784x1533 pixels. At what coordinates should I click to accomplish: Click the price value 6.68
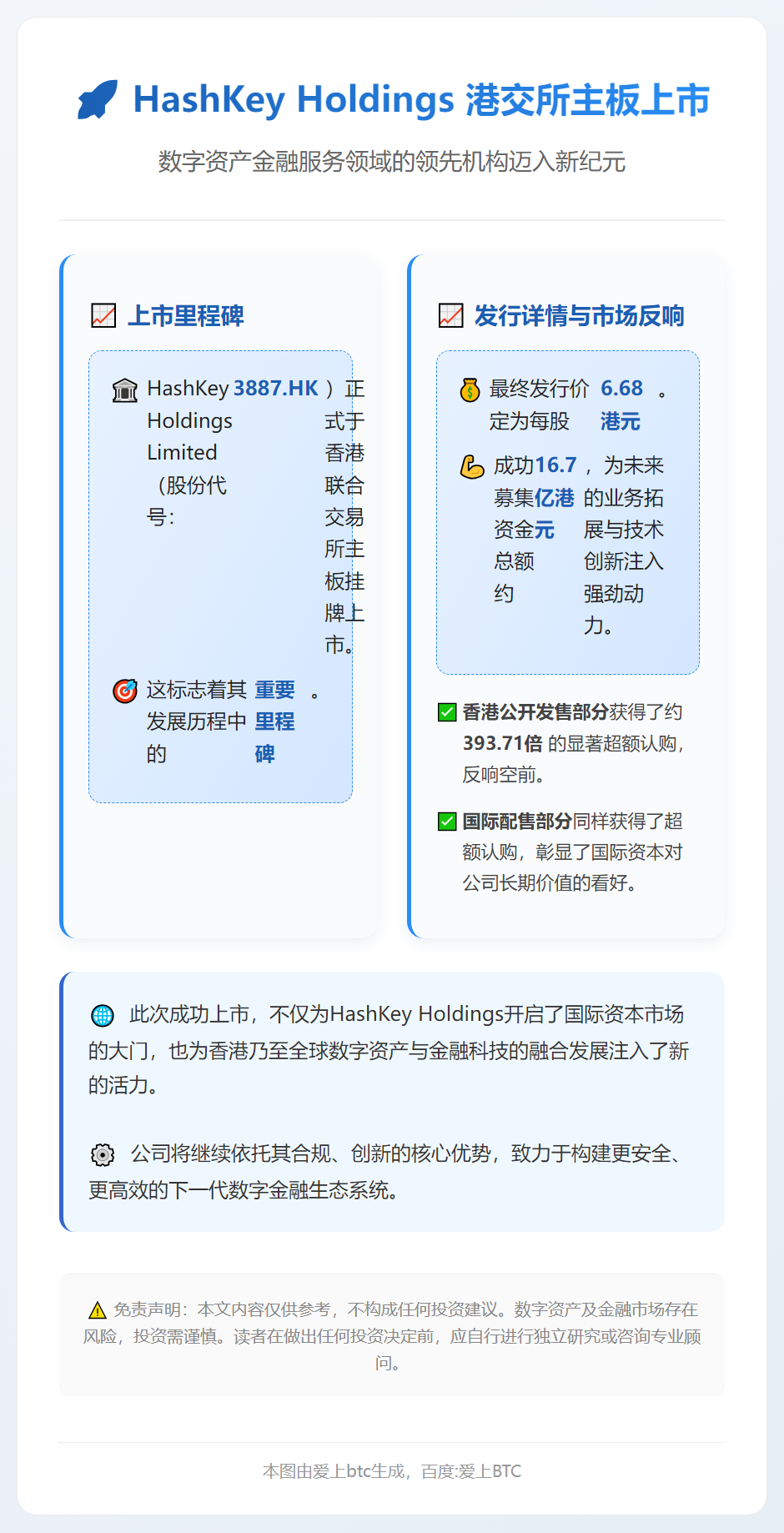622,389
